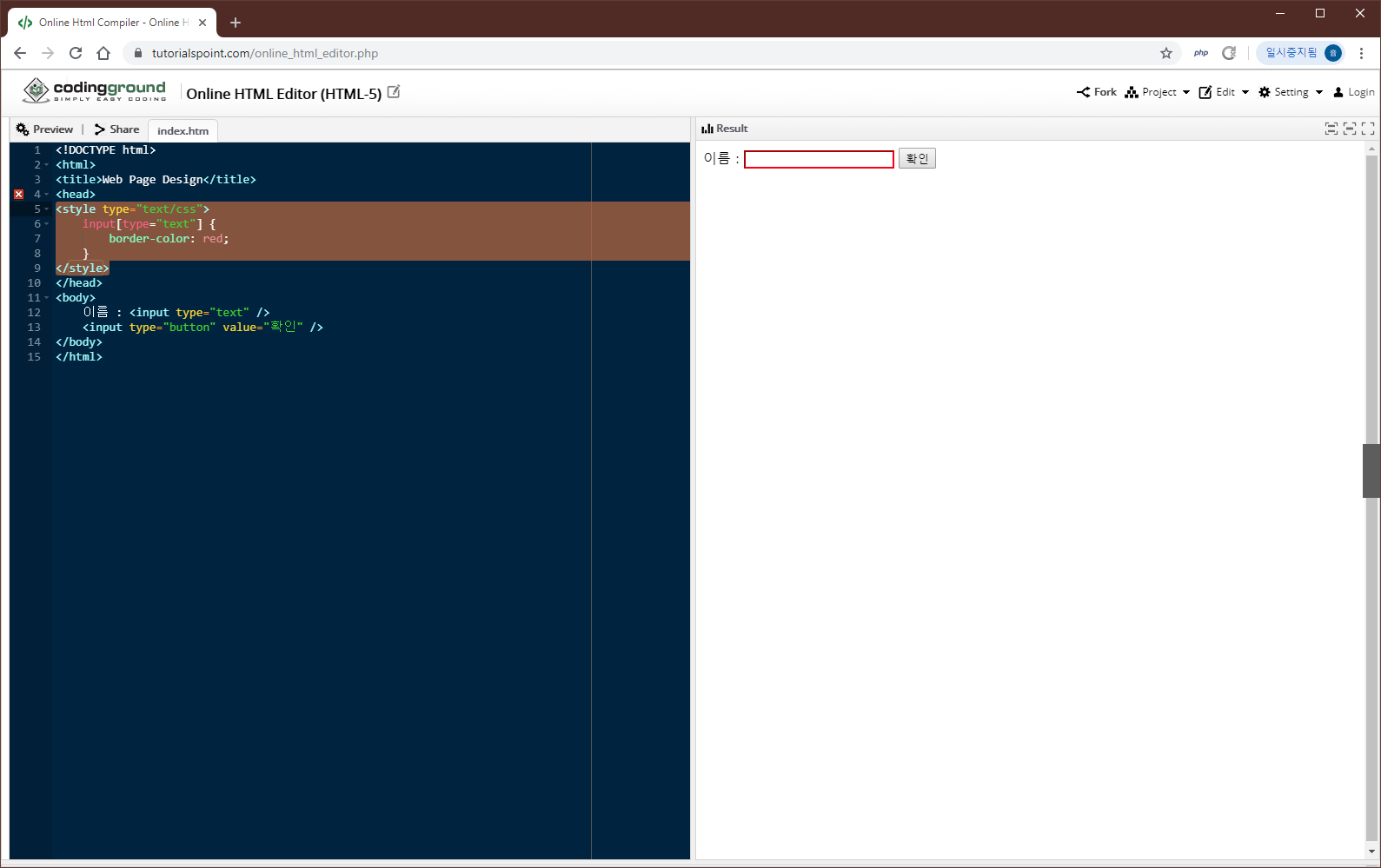Image resolution: width=1381 pixels, height=868 pixels.
Task: Click the edit title pencil icon
Action: (x=394, y=92)
